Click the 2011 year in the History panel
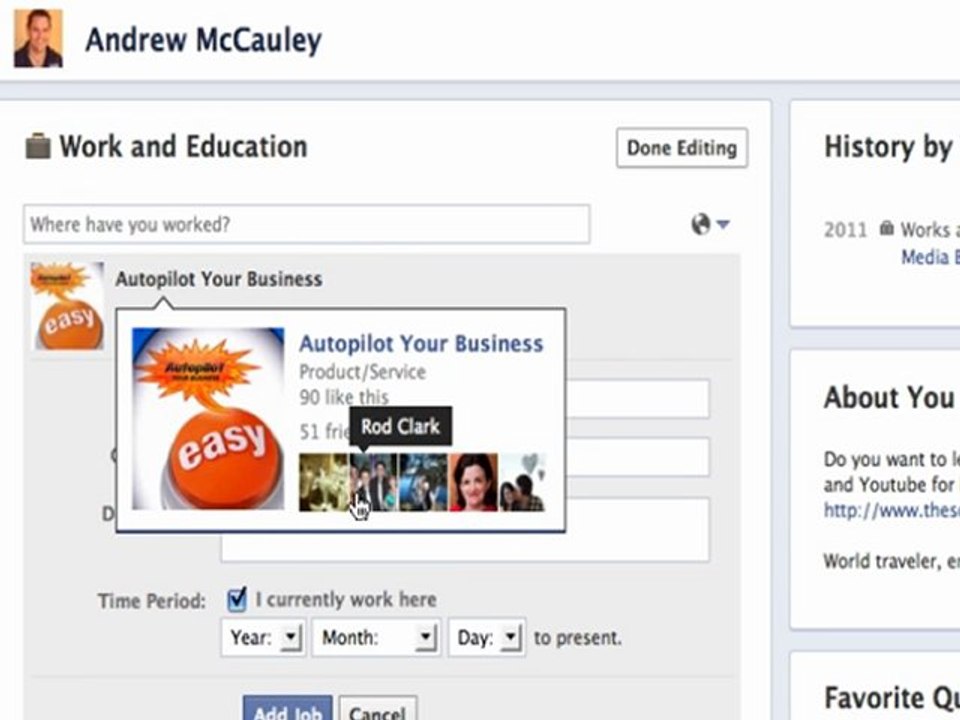 tap(846, 230)
